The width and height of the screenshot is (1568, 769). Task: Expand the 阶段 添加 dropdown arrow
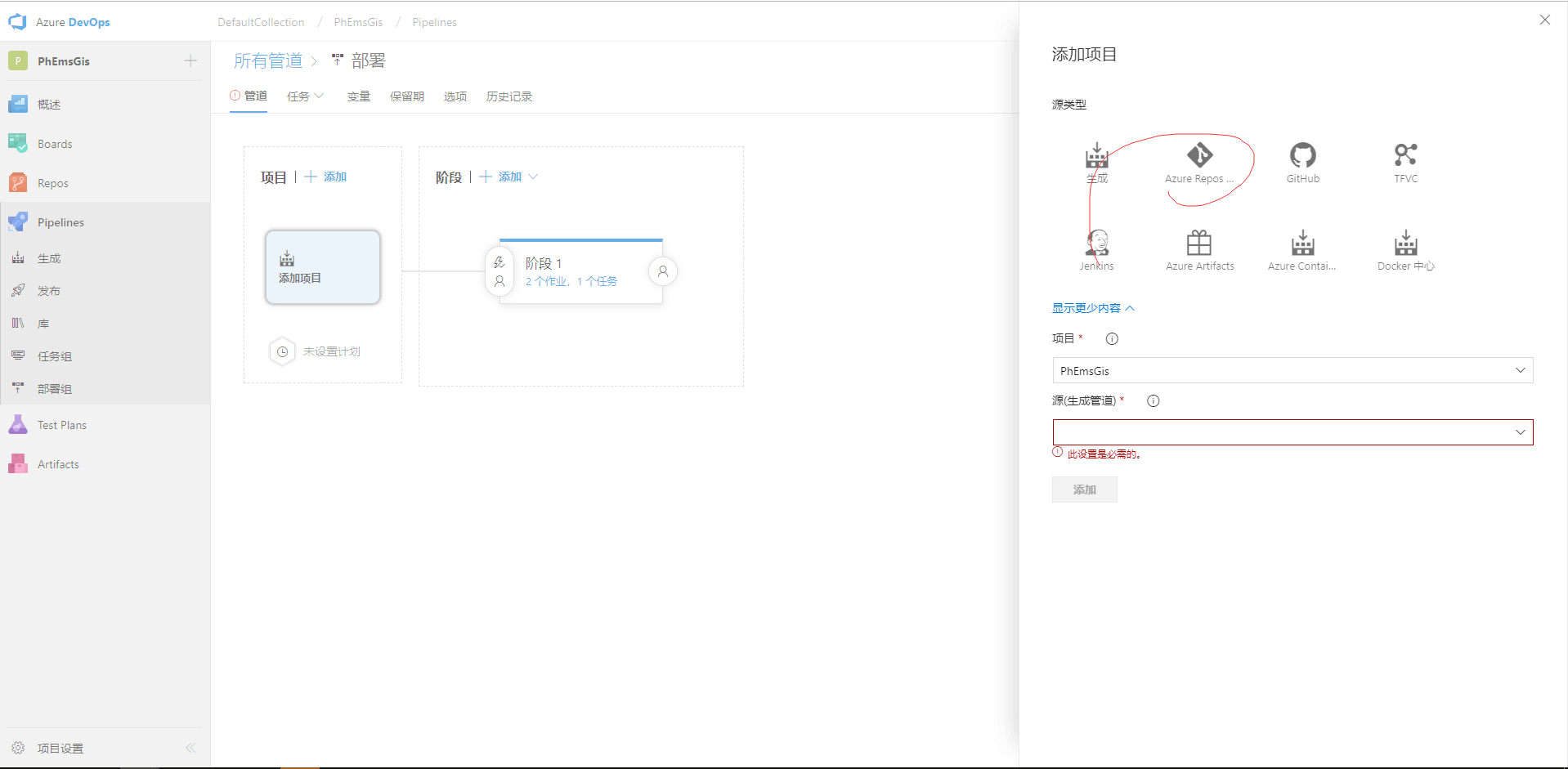coord(534,177)
